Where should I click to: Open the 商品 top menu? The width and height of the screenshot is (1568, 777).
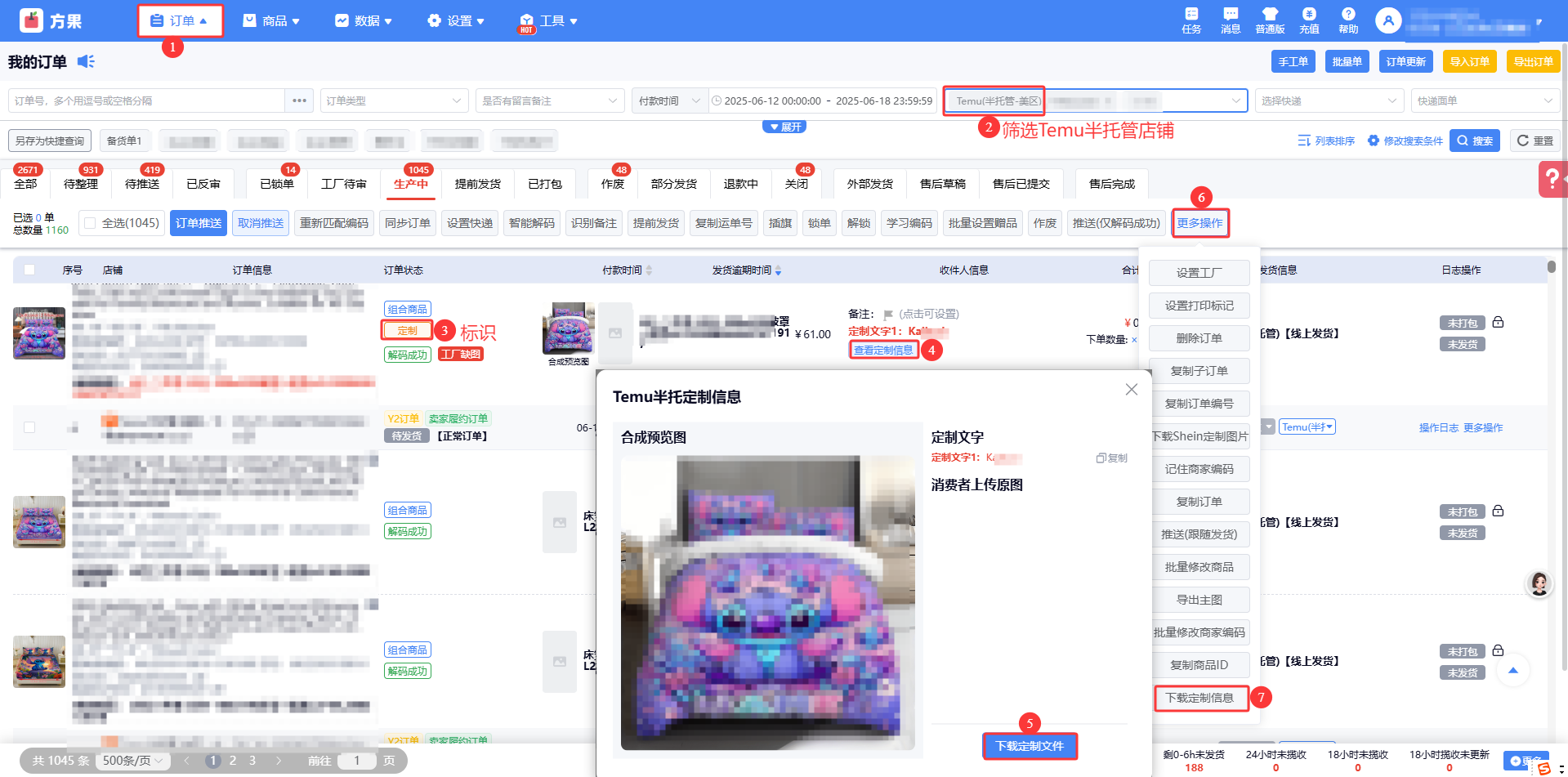pos(272,20)
